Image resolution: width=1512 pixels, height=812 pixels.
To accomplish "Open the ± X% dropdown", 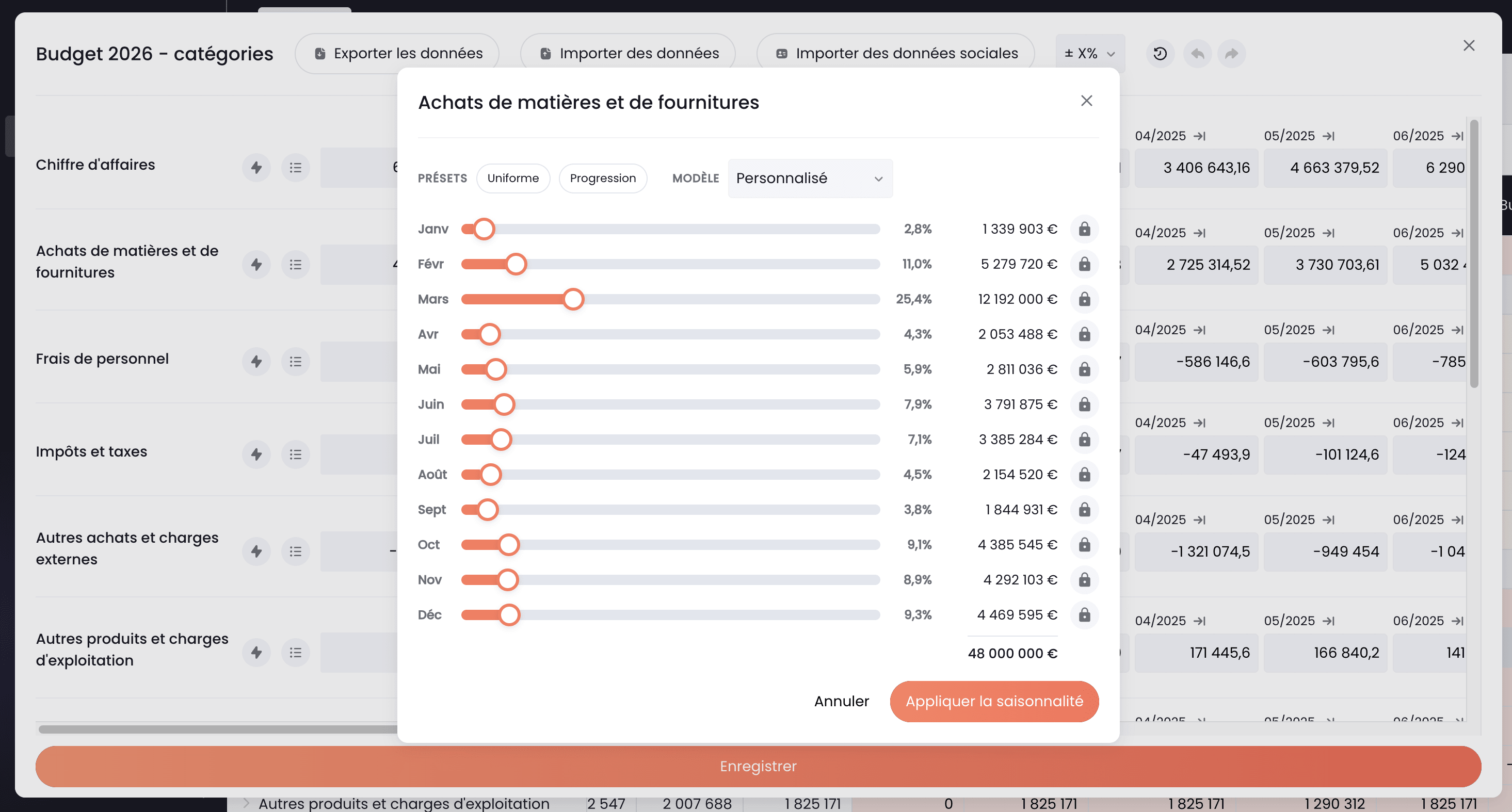I will click(x=1089, y=54).
